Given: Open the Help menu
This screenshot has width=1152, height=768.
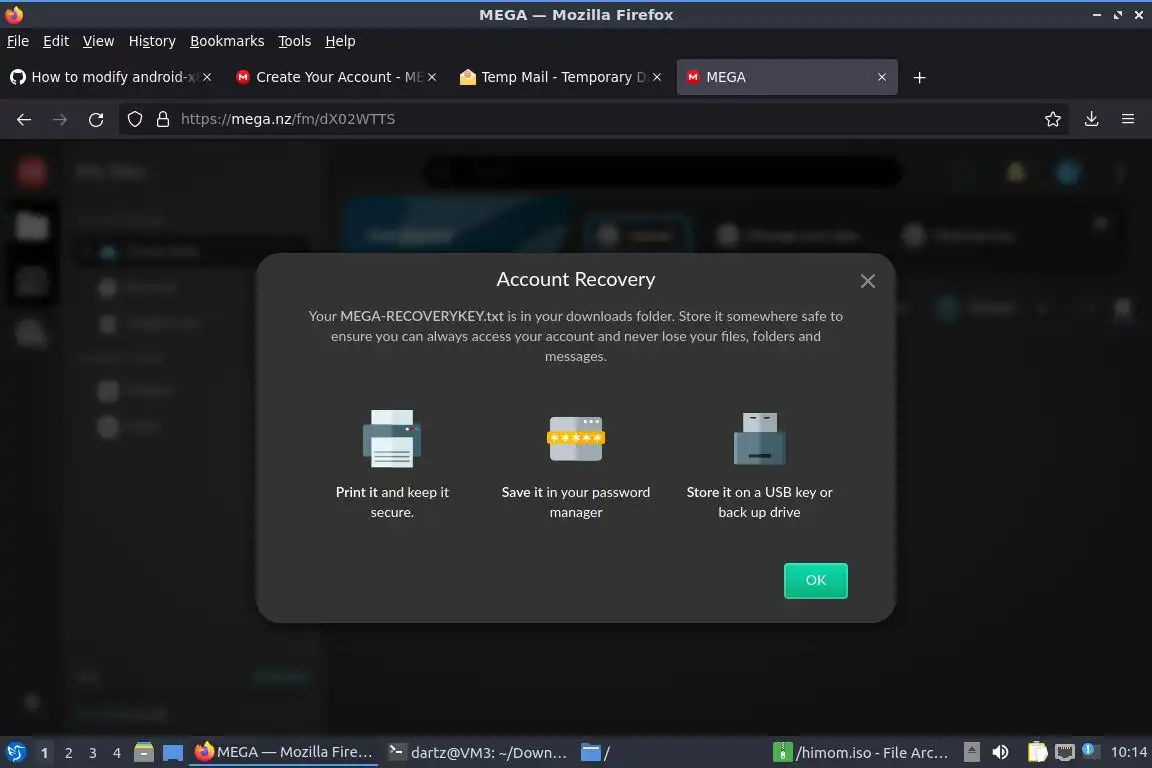Looking at the screenshot, I should click(x=340, y=41).
